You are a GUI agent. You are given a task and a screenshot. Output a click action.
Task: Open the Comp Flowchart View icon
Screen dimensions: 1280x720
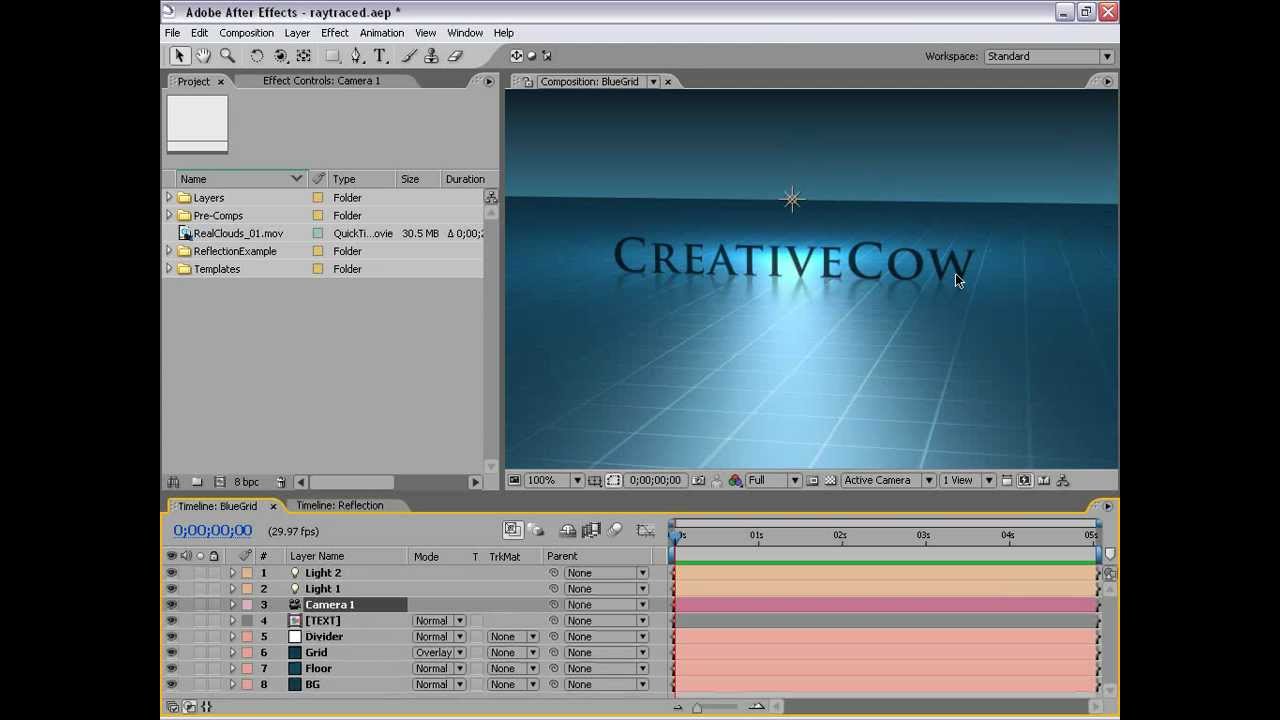[x=1062, y=480]
